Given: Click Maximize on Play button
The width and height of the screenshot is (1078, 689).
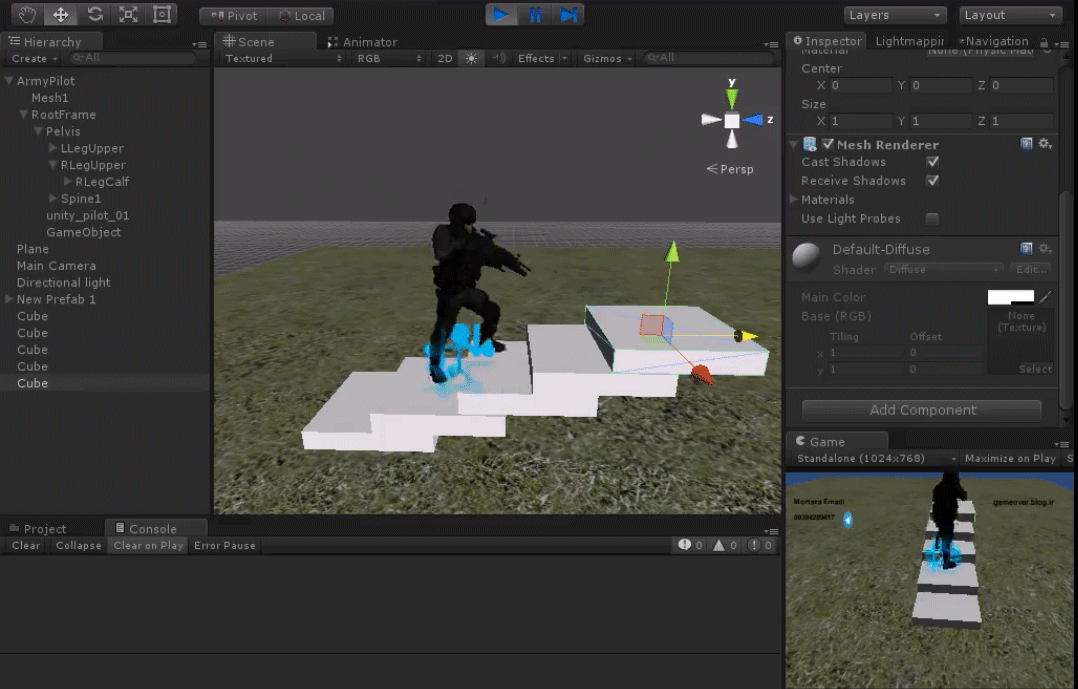Looking at the screenshot, I should (1010, 459).
